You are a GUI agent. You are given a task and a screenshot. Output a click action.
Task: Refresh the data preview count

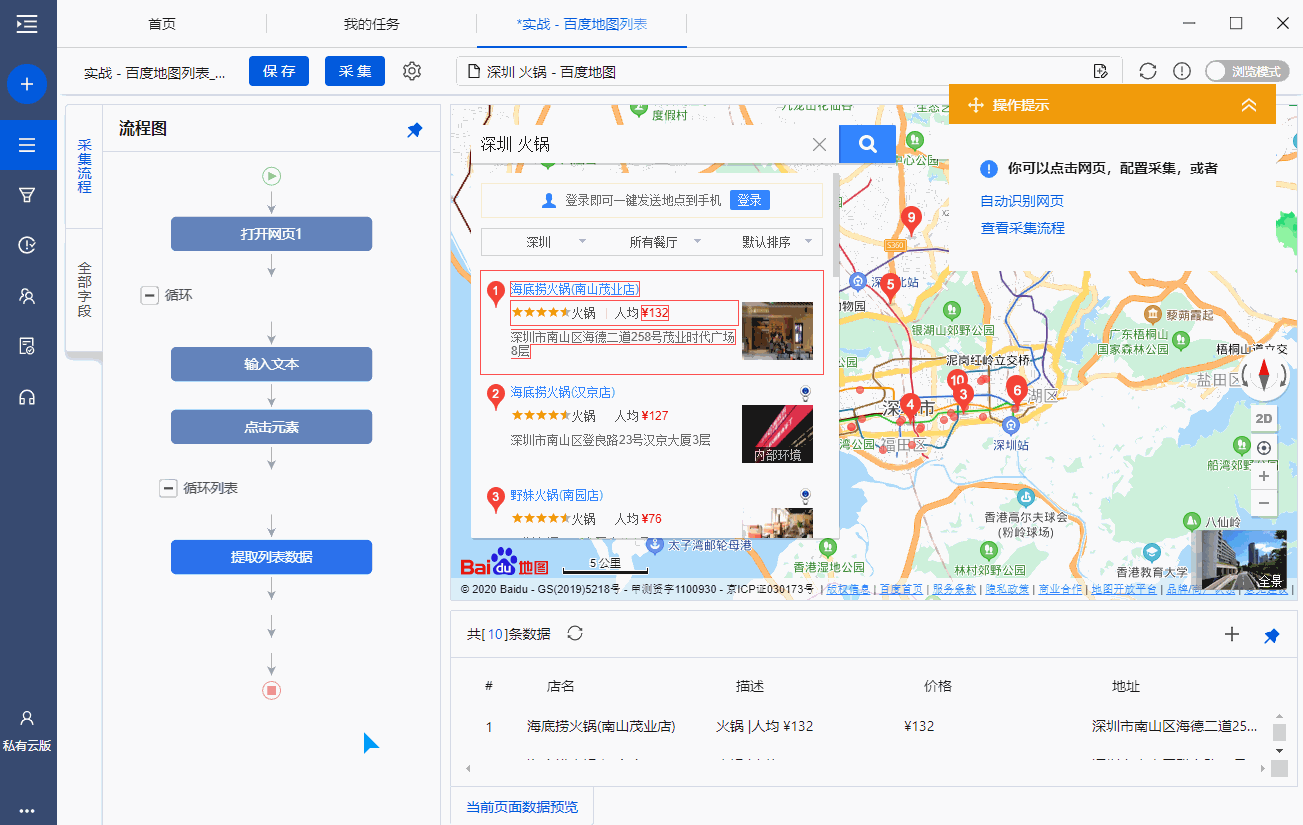tap(575, 633)
